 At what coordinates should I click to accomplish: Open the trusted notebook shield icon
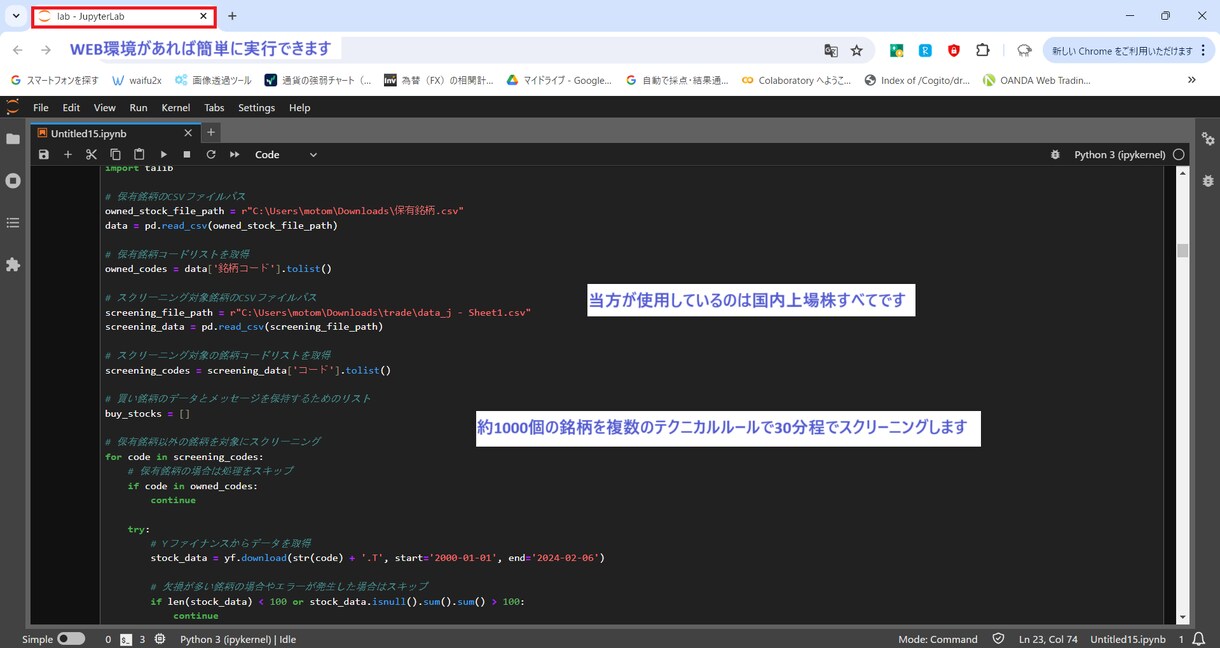998,639
